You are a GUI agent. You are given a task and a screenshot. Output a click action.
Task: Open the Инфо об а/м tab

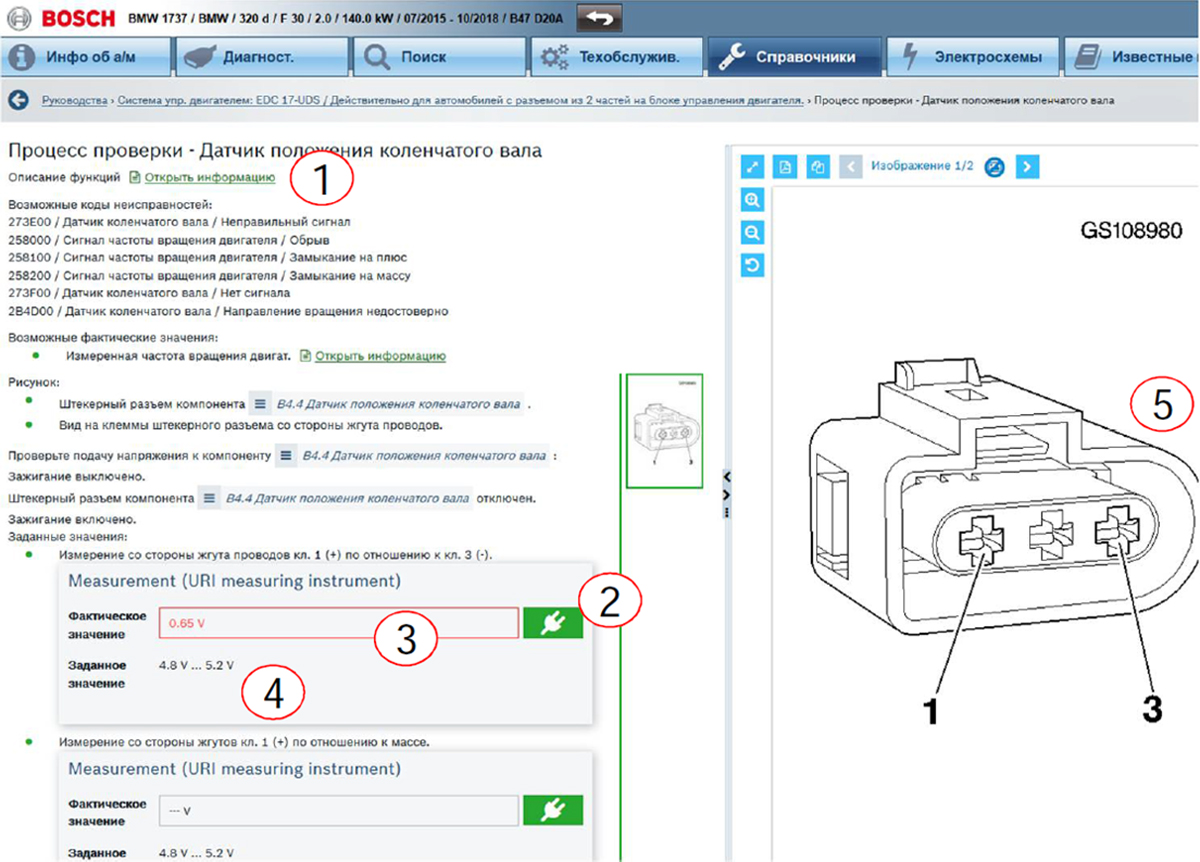[x=87, y=57]
